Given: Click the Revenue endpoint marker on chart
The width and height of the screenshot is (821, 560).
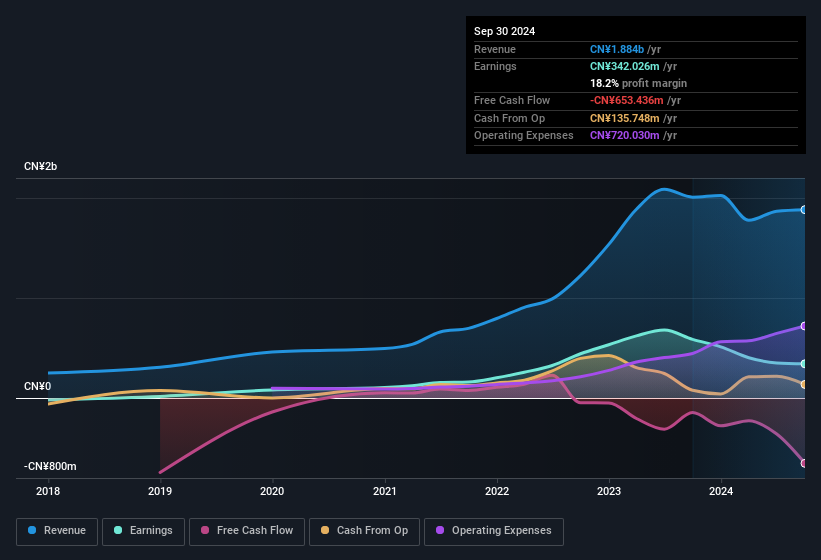Looking at the screenshot, I should point(804,210).
